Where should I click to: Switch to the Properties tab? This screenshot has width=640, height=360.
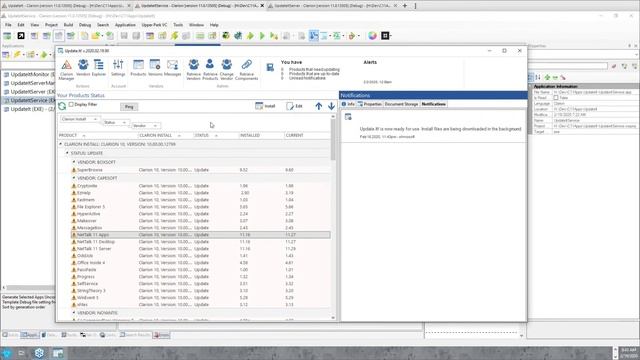tap(369, 104)
